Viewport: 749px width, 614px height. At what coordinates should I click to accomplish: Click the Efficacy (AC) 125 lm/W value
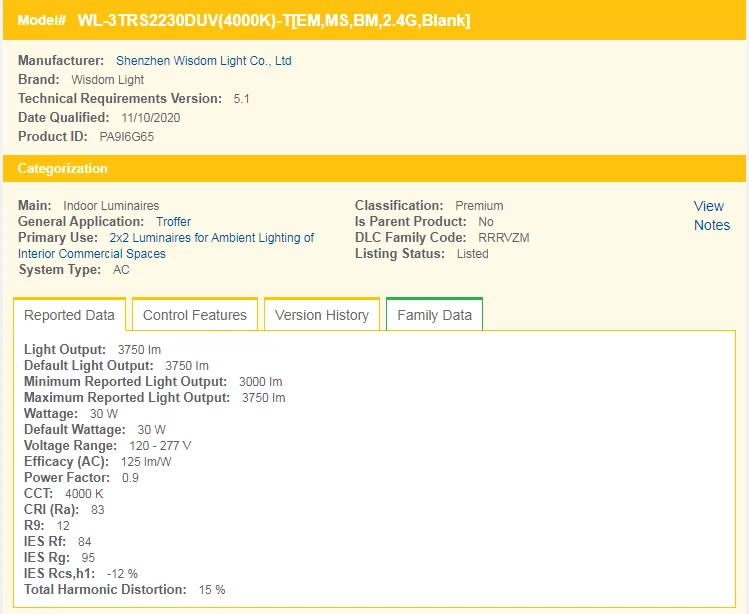(146, 462)
